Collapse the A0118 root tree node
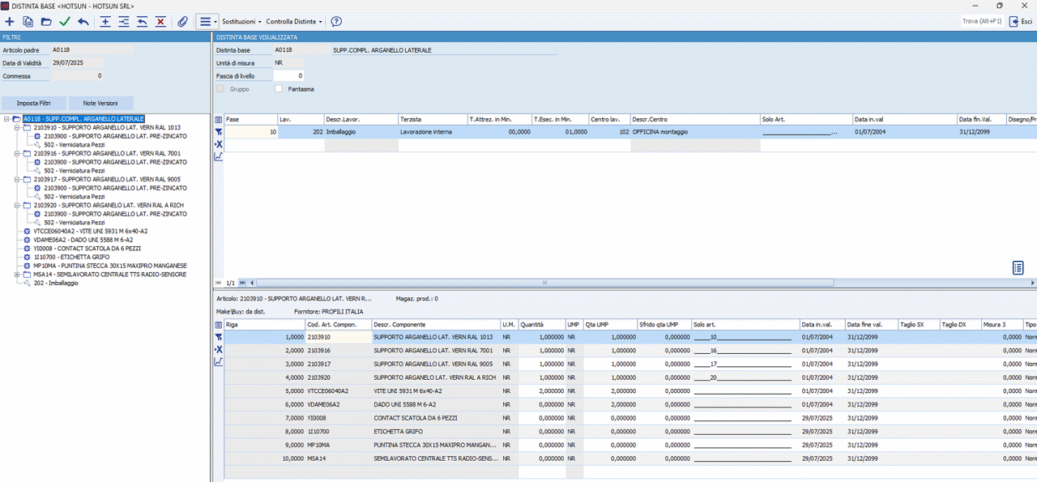 tap(7, 119)
